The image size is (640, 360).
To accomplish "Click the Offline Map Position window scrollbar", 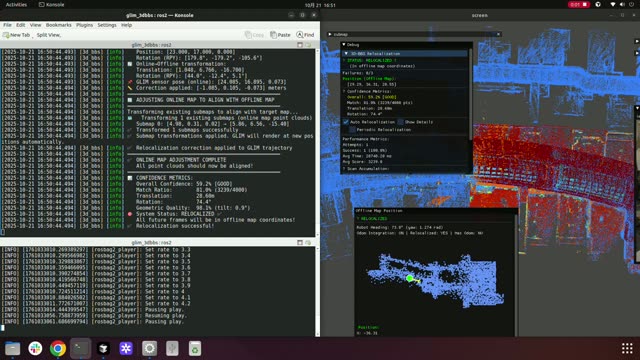I will 516,276.
